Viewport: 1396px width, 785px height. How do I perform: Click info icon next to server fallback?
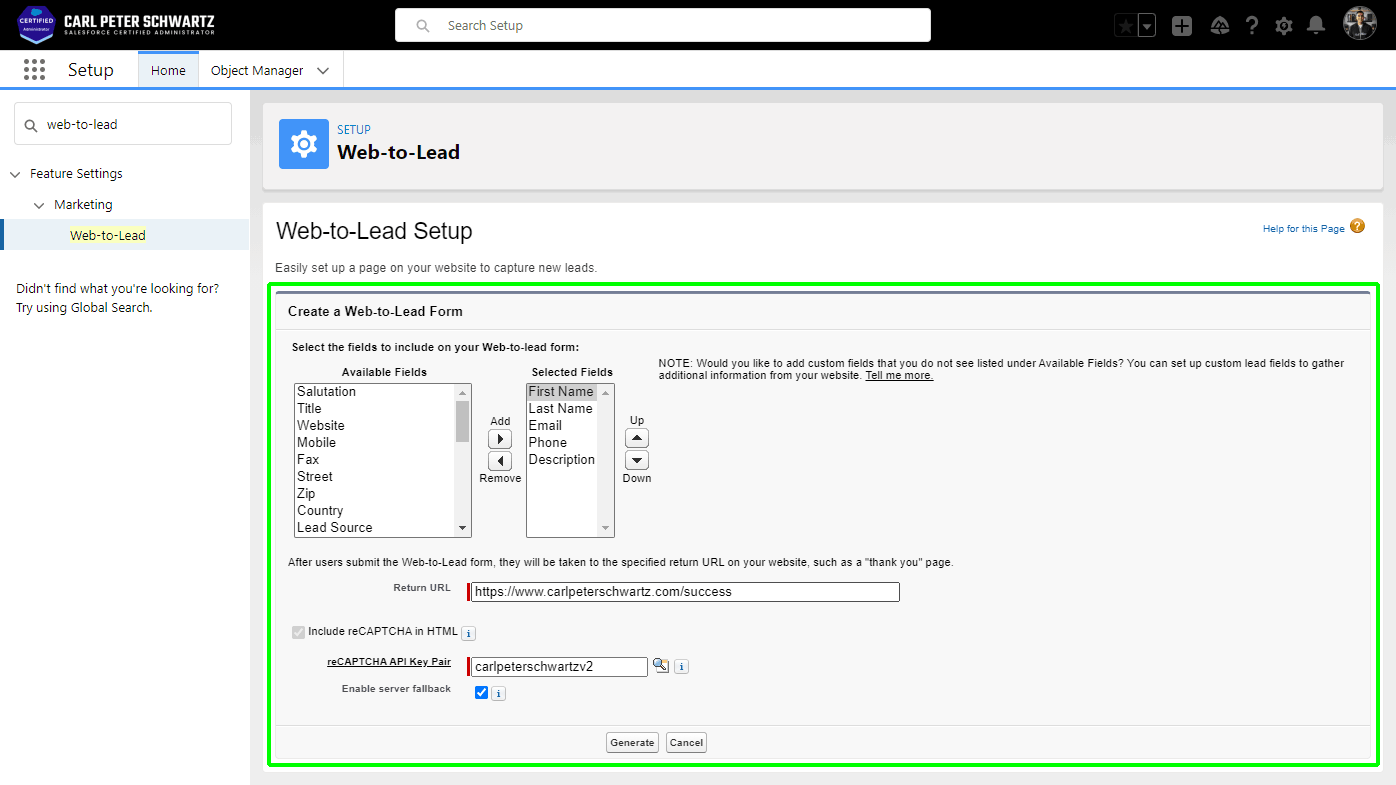tap(498, 693)
